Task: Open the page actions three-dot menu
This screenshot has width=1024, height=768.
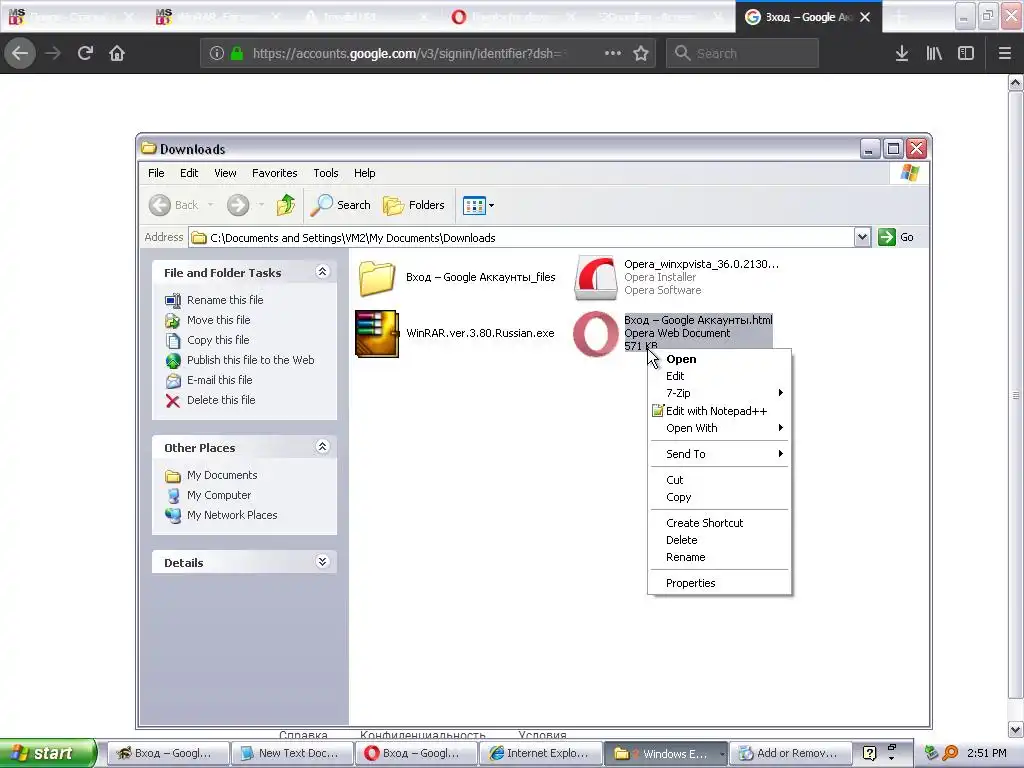Action: pos(613,53)
